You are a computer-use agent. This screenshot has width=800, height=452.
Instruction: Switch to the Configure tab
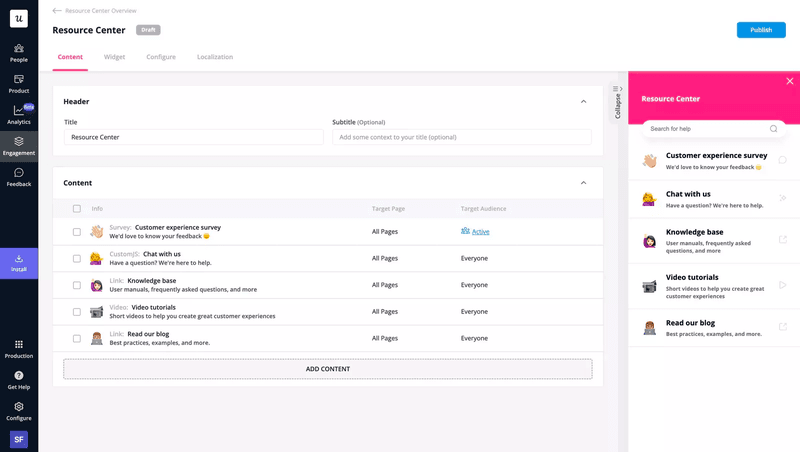point(161,57)
